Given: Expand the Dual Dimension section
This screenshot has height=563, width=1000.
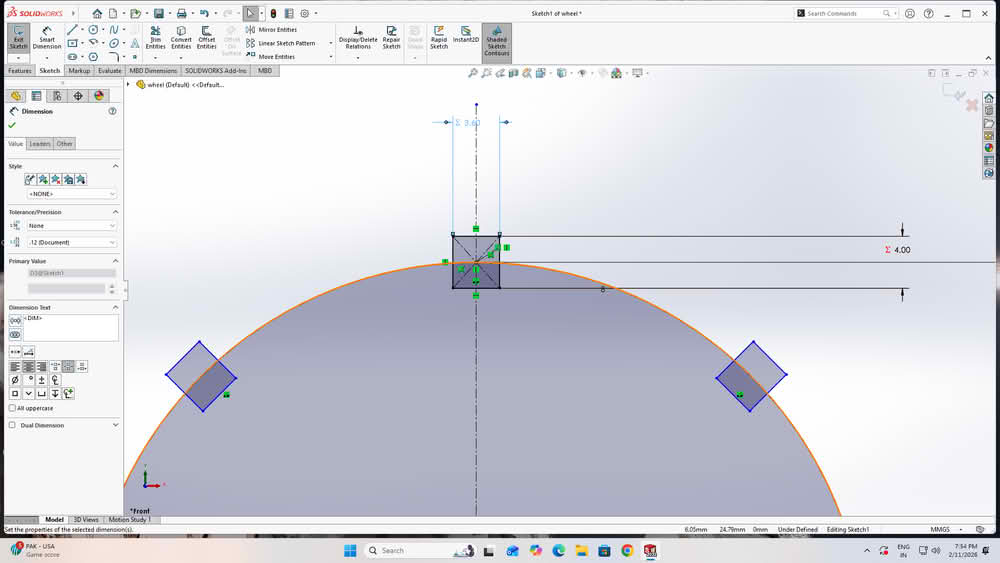Looking at the screenshot, I should coord(115,425).
